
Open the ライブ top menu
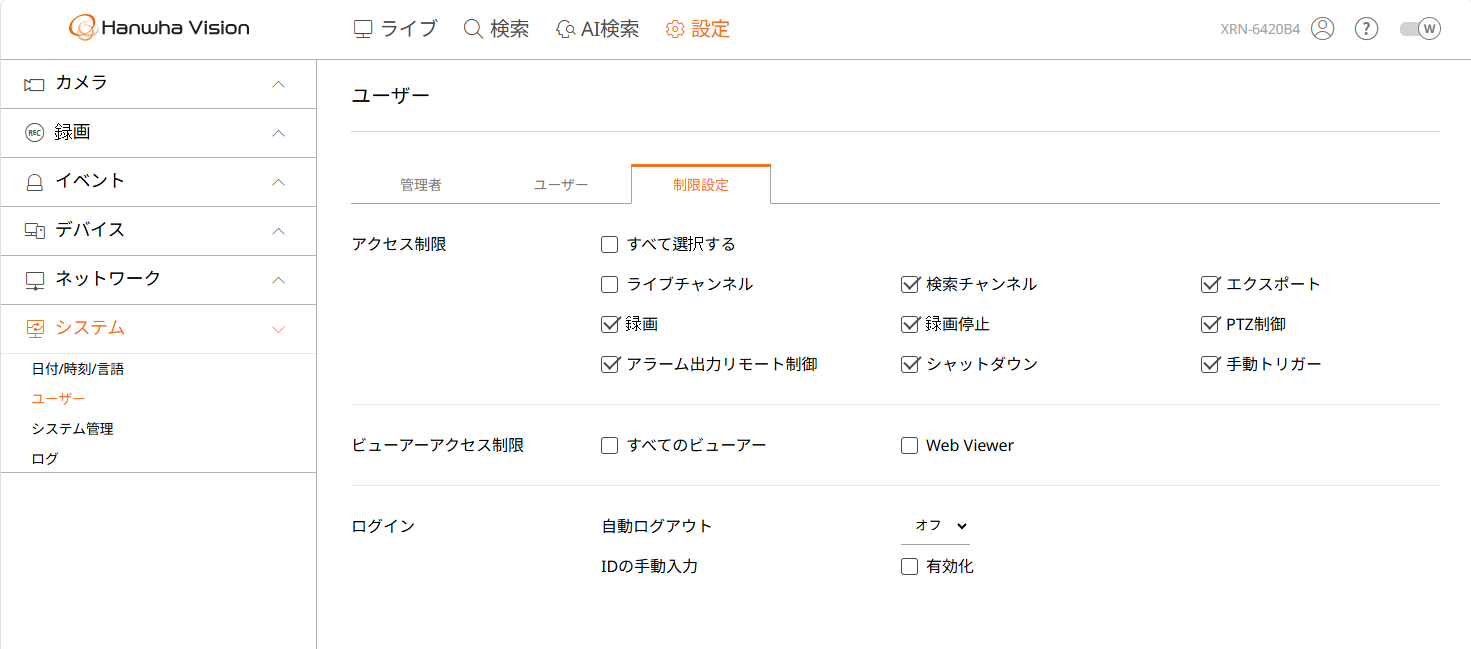click(396, 29)
